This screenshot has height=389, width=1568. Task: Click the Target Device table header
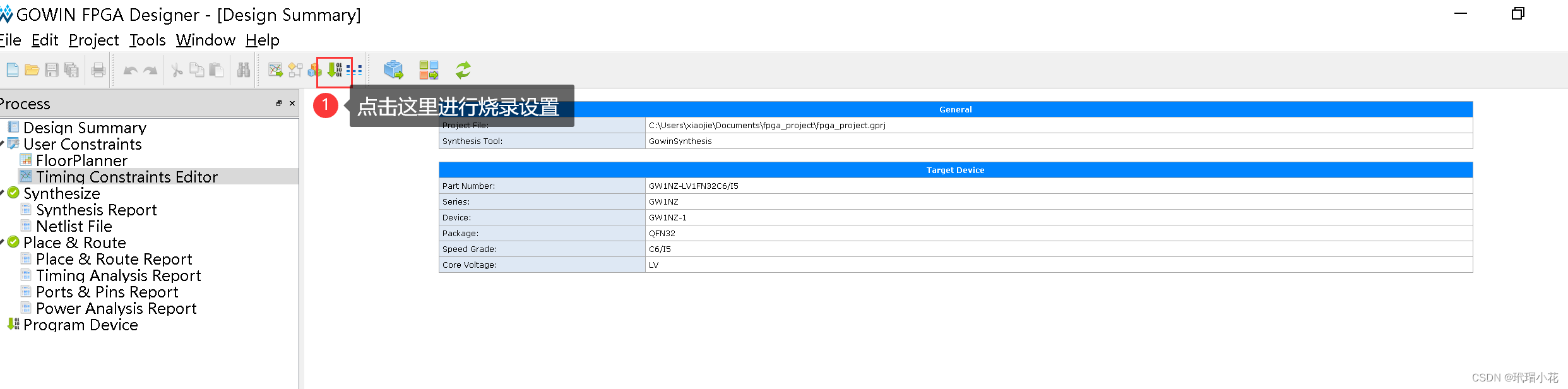click(x=956, y=170)
